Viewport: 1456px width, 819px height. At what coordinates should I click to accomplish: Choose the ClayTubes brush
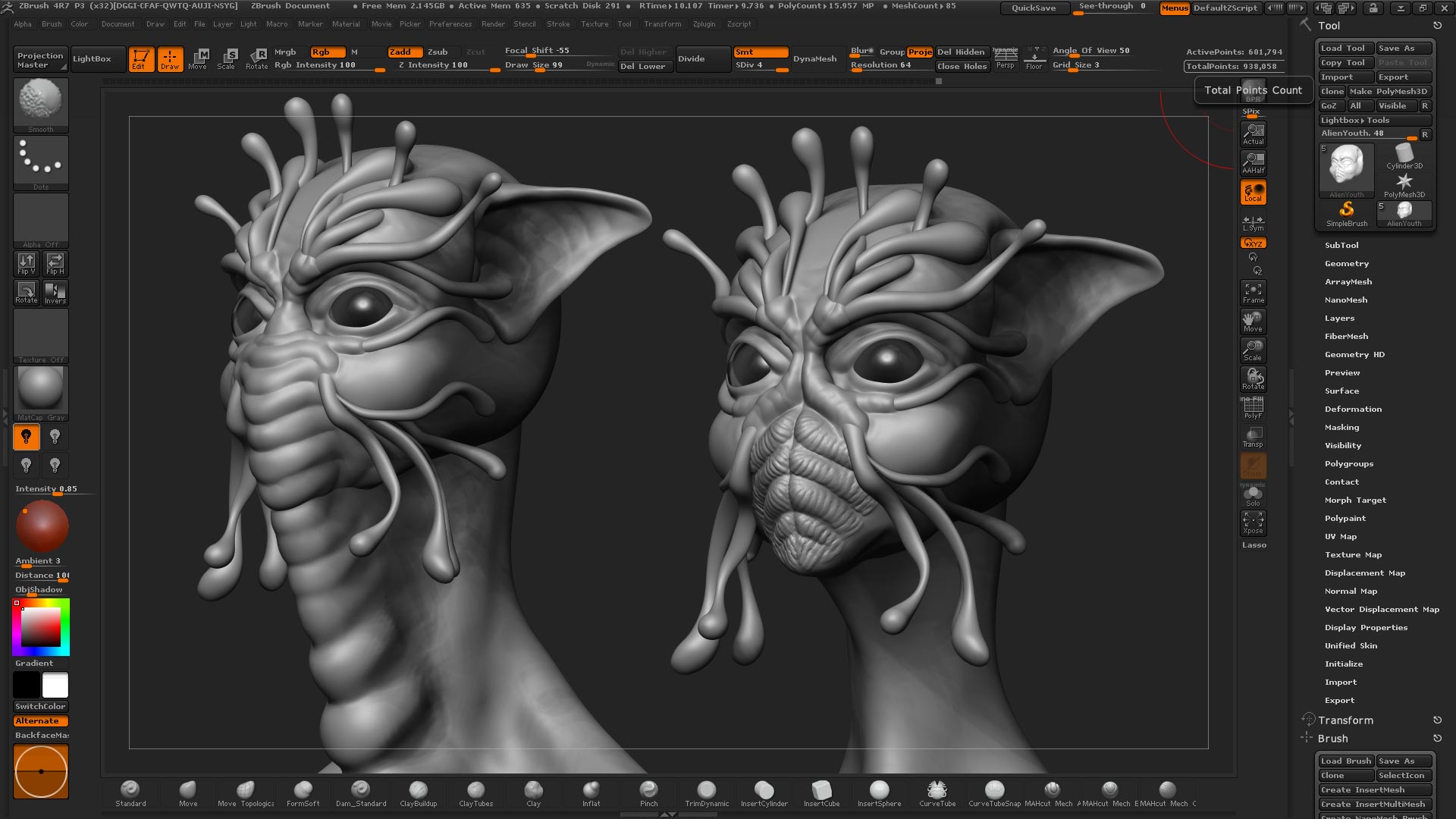pyautogui.click(x=475, y=793)
